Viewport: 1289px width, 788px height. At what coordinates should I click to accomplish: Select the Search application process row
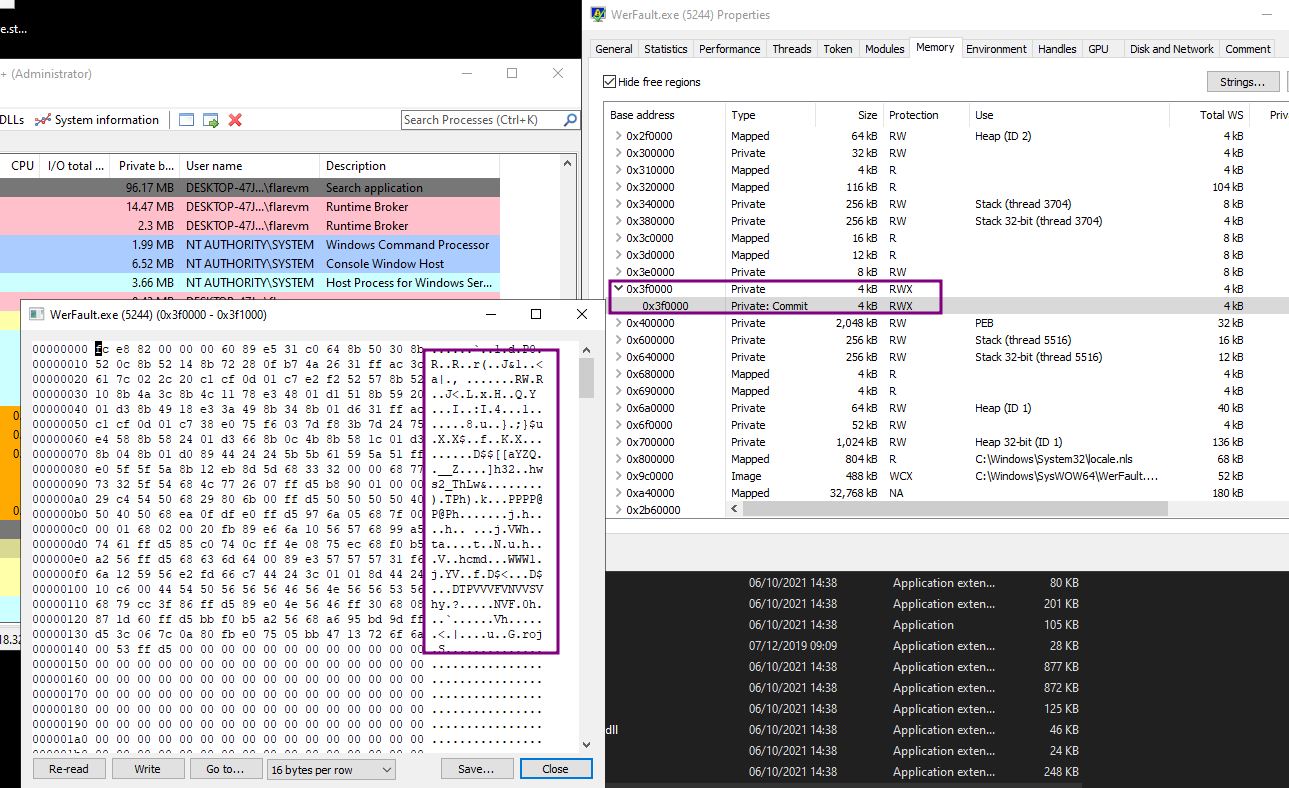click(x=250, y=188)
